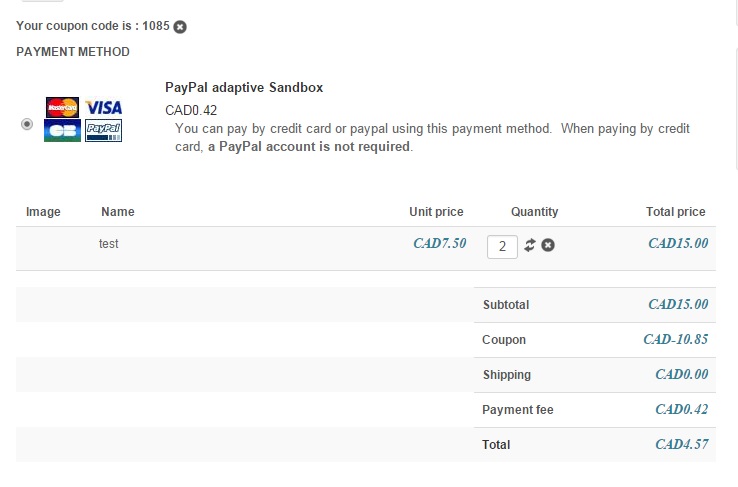Click the Unit price column header
This screenshot has width=738, height=487.
(x=436, y=212)
